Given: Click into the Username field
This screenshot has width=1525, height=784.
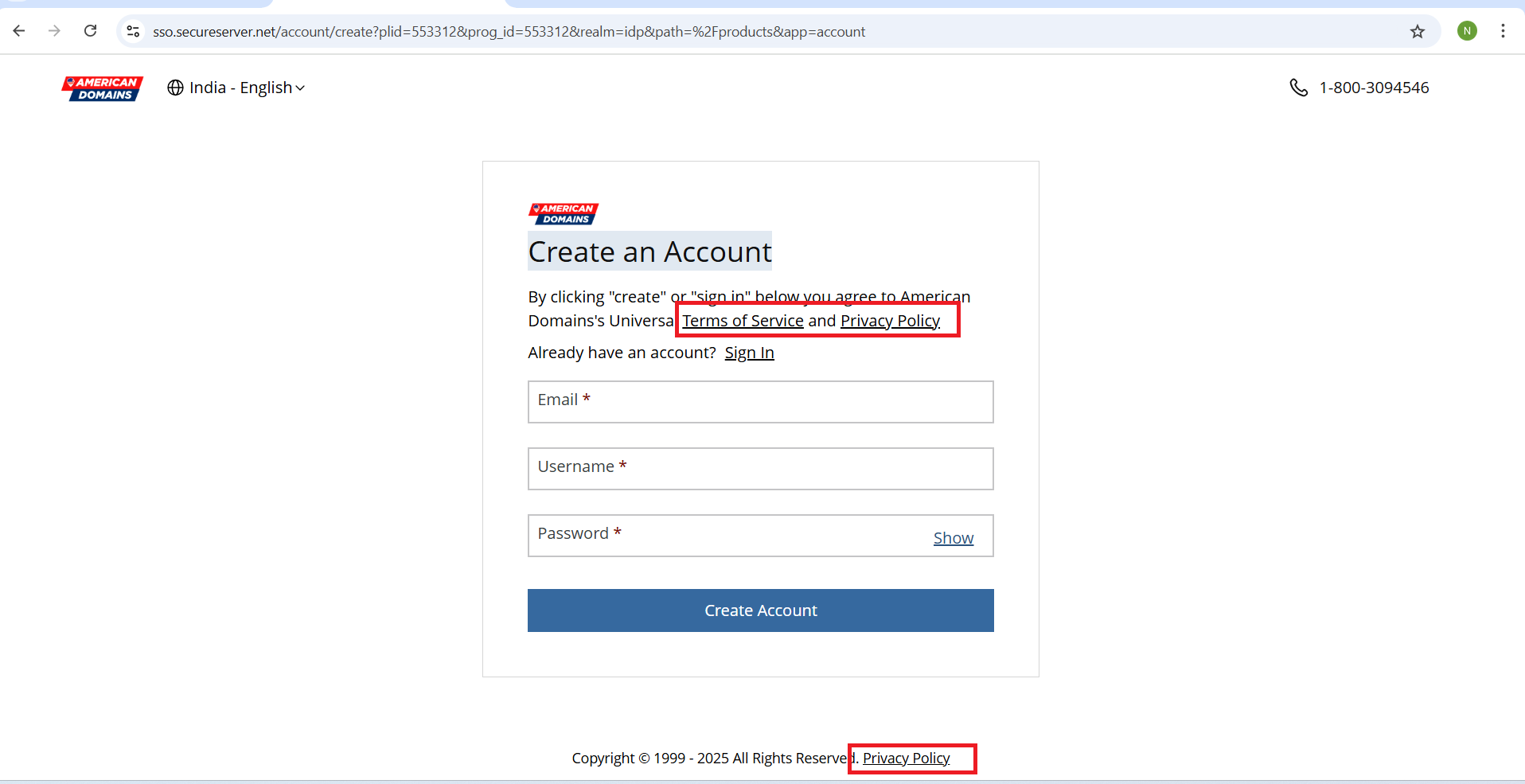Looking at the screenshot, I should coord(760,469).
